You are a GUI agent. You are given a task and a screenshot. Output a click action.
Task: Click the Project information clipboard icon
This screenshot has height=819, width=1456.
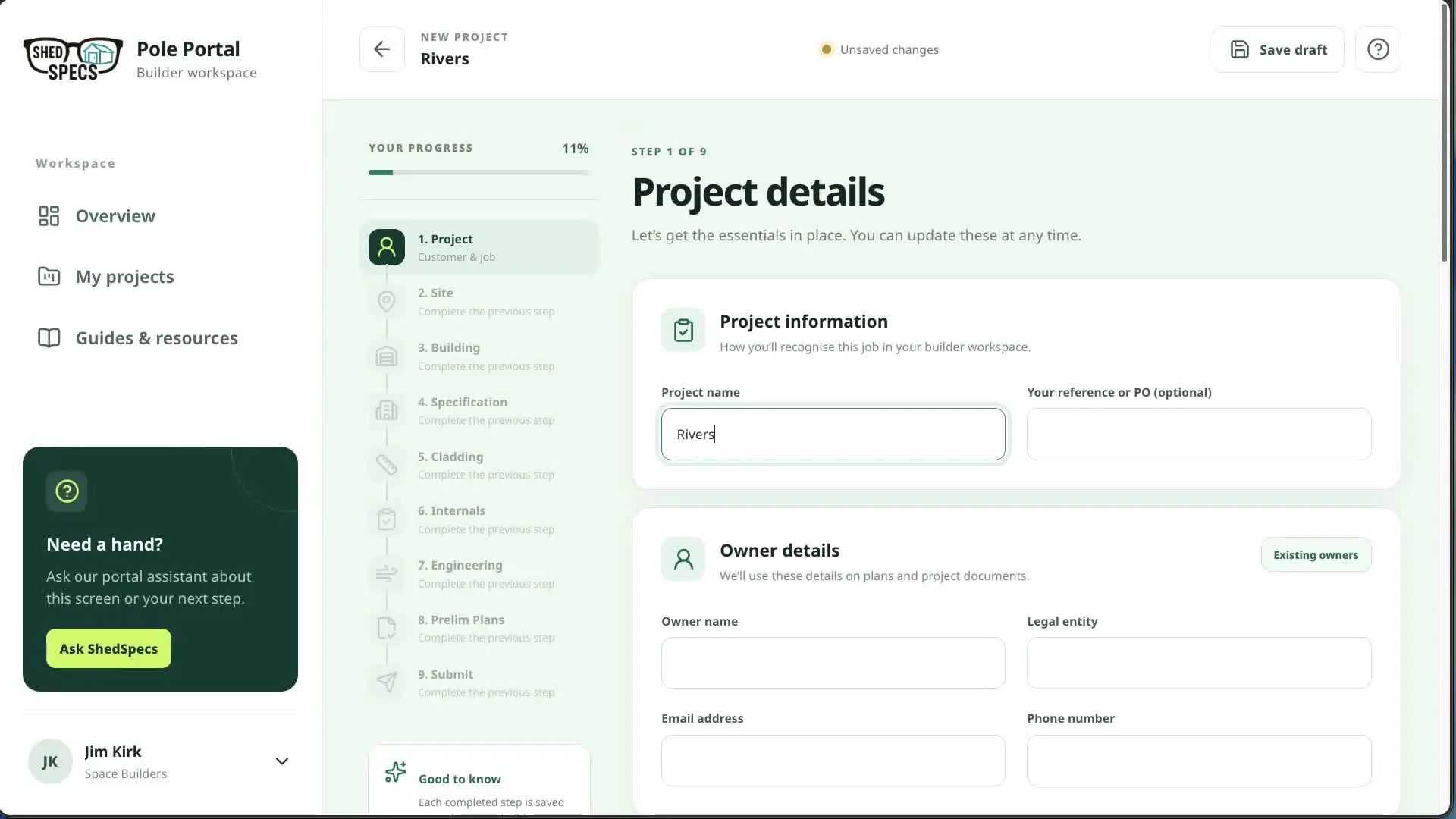pyautogui.click(x=683, y=330)
